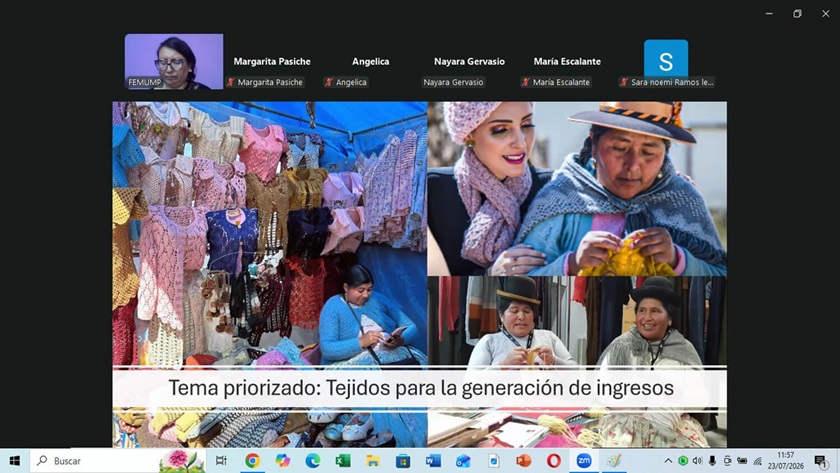Screen dimensions: 840x473
Task: Open Excel from the taskbar
Action: pyautogui.click(x=343, y=461)
